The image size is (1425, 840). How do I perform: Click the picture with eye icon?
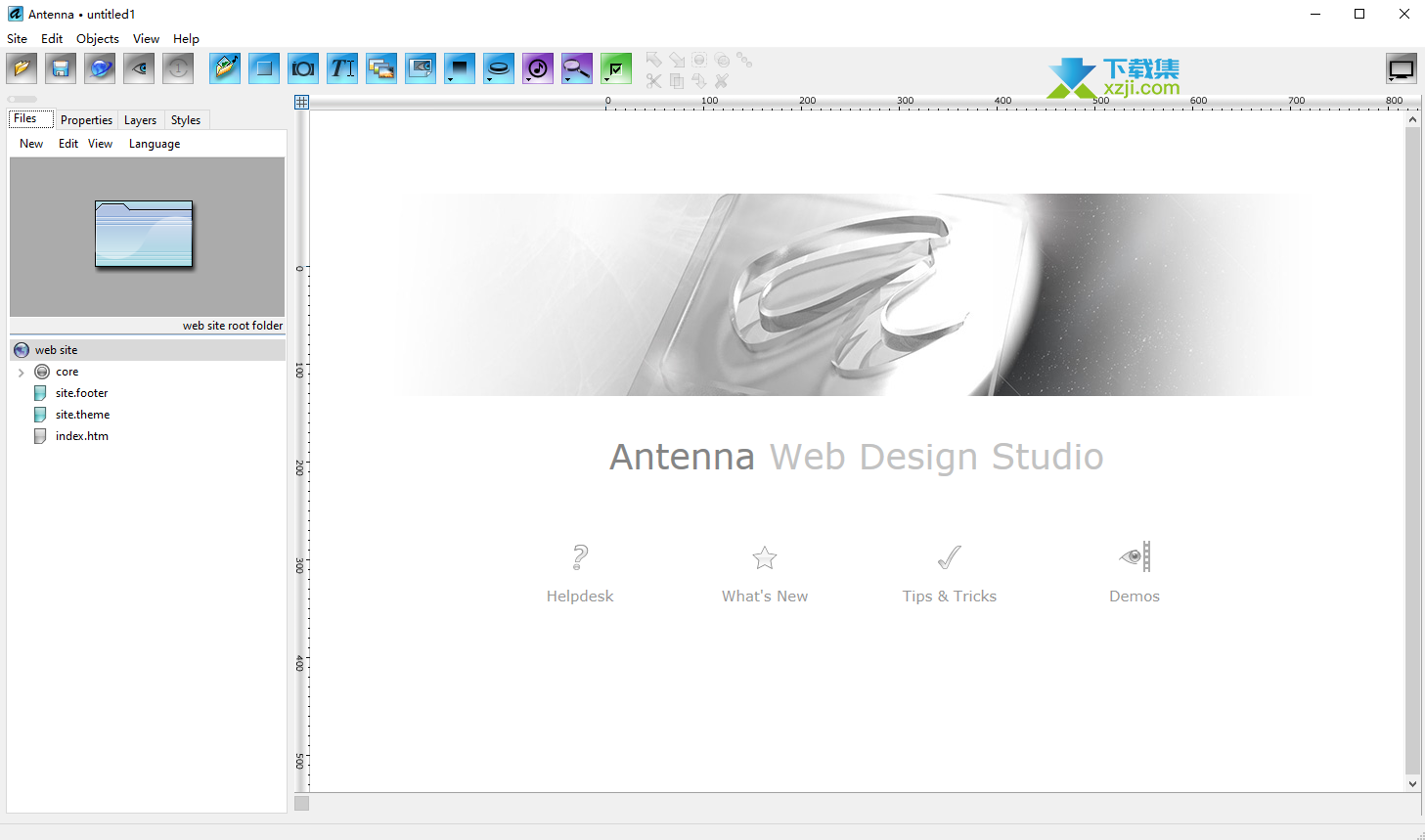421,68
